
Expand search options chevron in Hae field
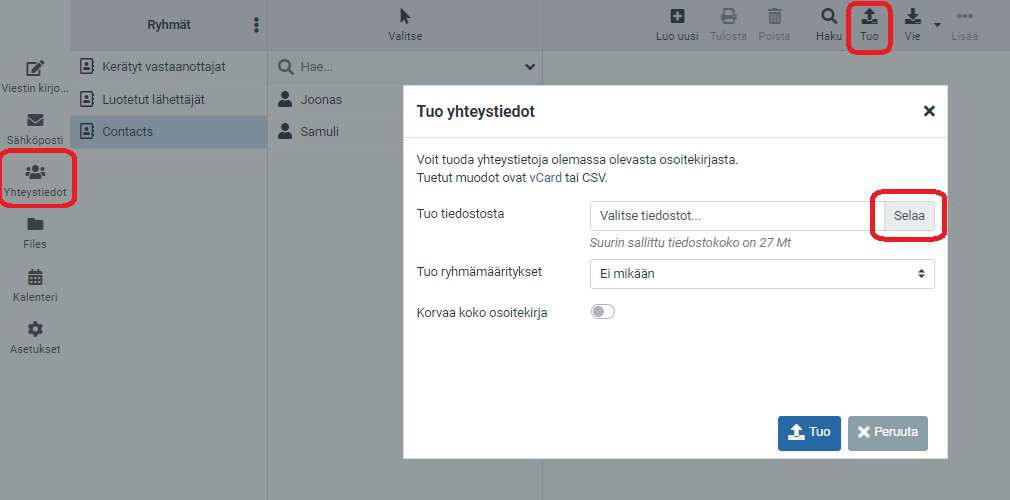[x=529, y=67]
